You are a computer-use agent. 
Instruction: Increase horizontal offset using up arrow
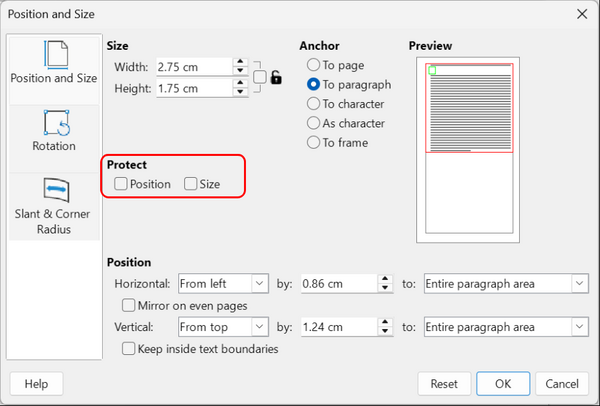click(385, 279)
